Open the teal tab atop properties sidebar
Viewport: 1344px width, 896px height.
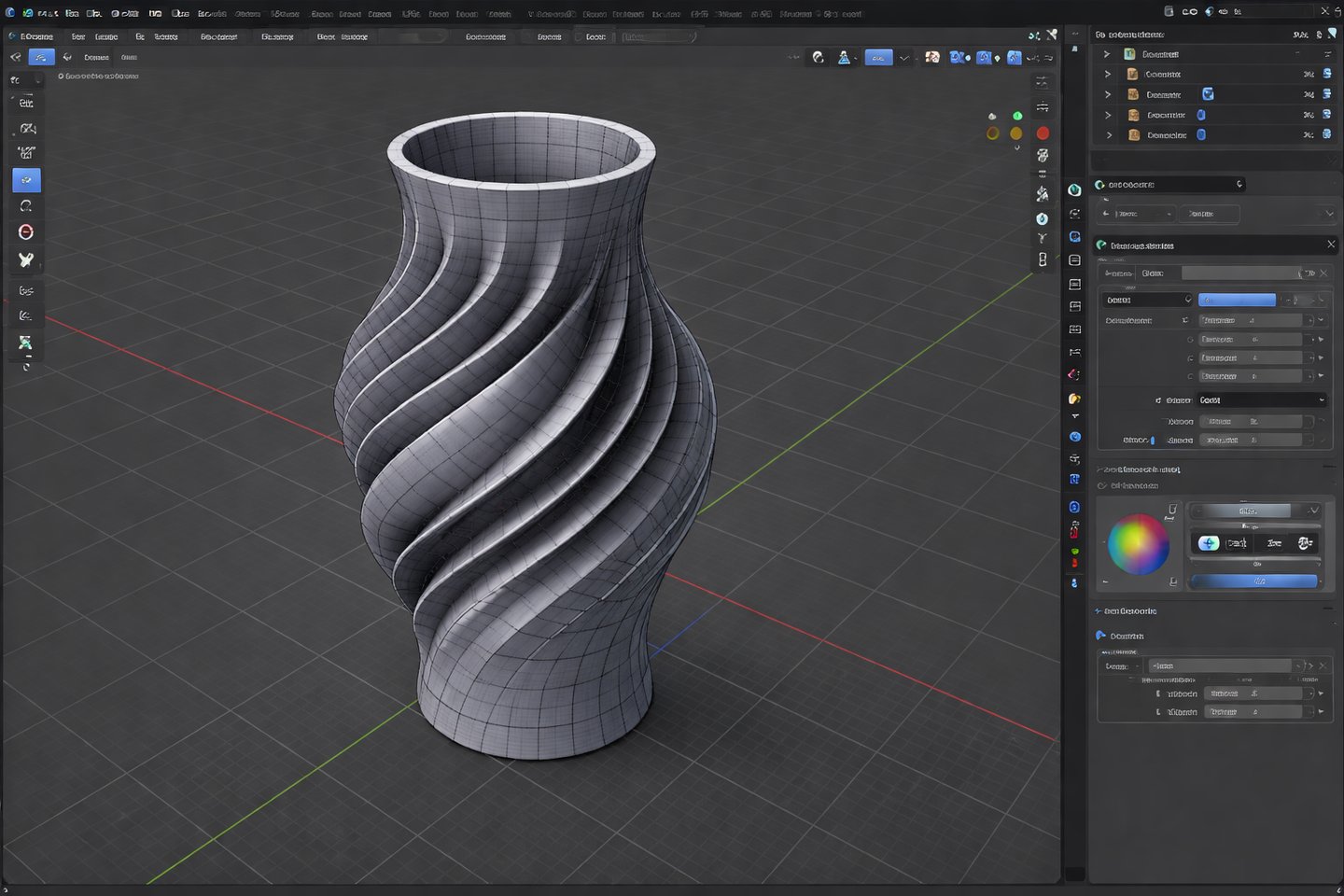click(1074, 189)
